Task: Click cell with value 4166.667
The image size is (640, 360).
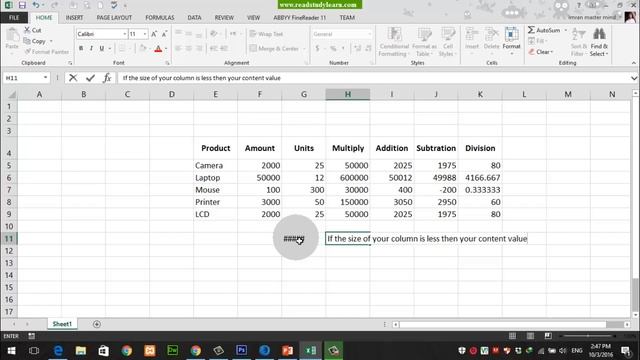Action: (480, 178)
